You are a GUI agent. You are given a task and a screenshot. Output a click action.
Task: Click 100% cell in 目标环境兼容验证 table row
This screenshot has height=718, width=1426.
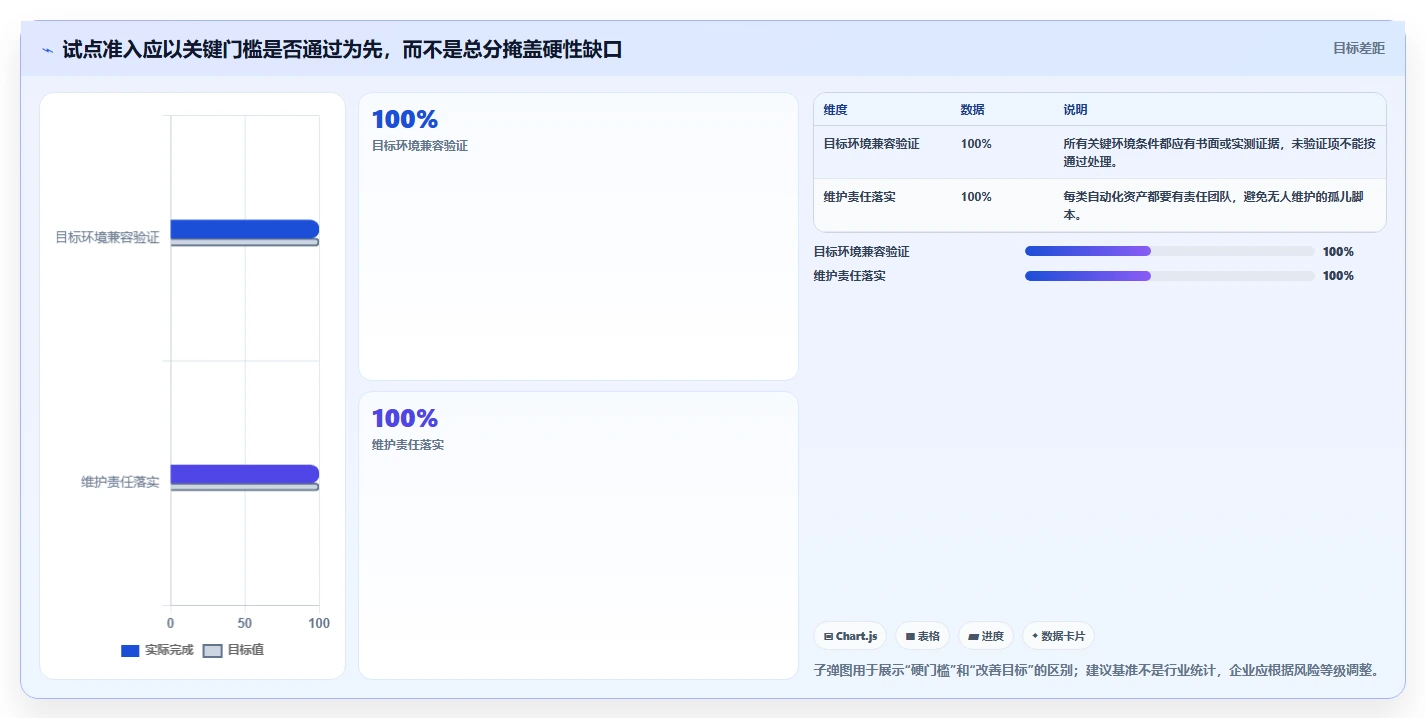pyautogui.click(x=976, y=144)
